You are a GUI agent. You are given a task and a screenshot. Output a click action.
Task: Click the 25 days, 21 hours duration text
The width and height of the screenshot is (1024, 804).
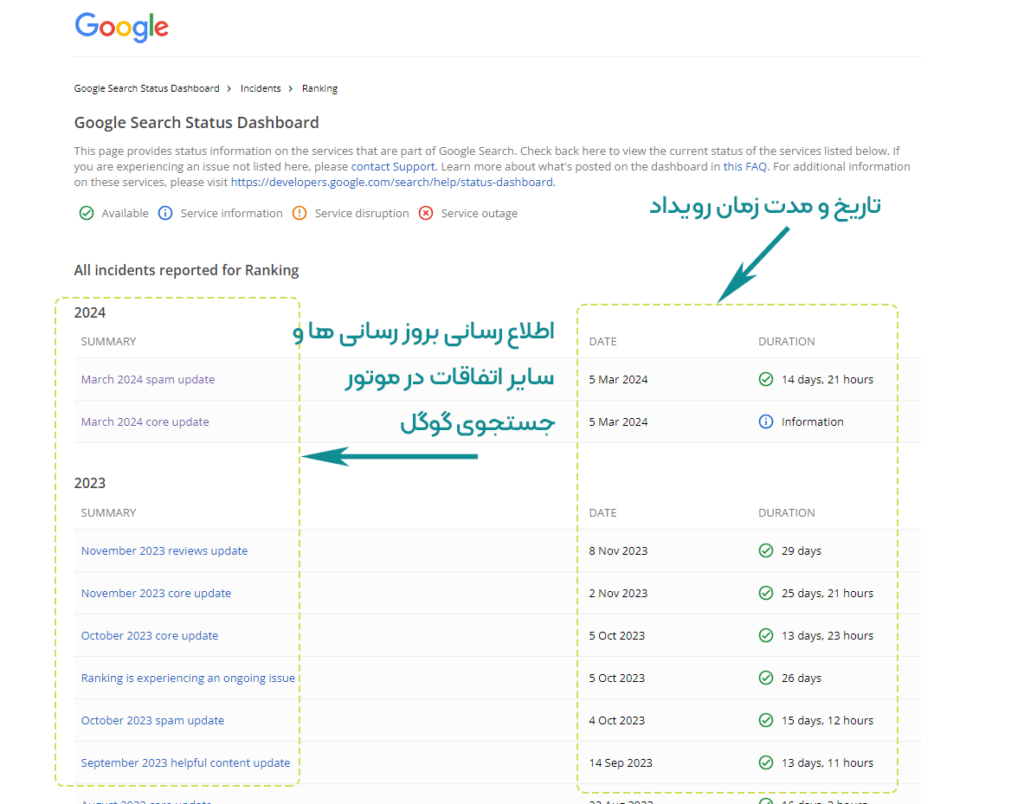coord(827,593)
